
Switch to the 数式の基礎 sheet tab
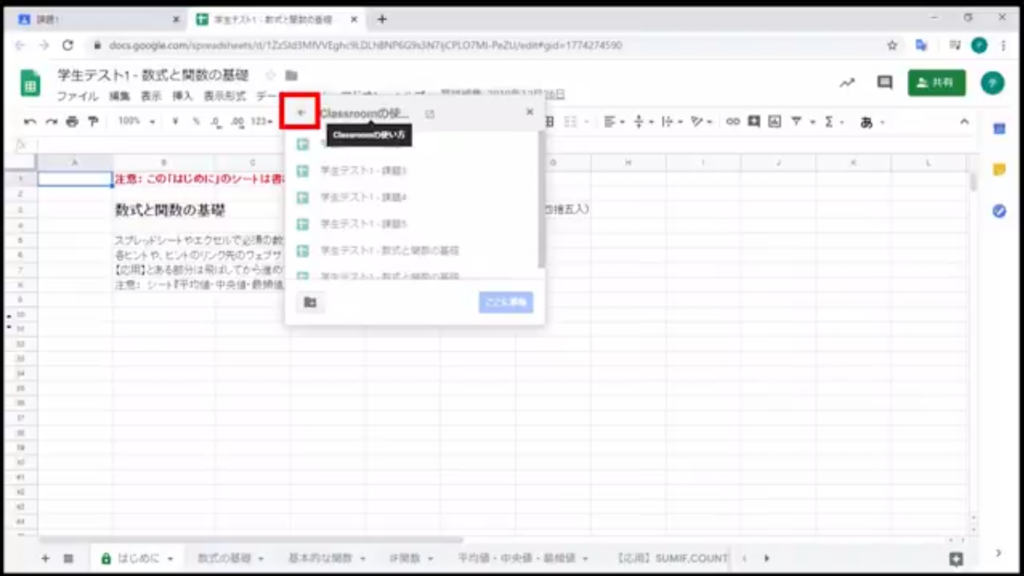click(x=224, y=558)
